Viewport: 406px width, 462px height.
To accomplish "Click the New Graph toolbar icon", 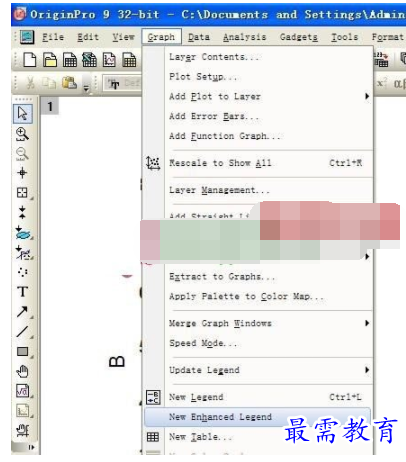I will (x=109, y=60).
